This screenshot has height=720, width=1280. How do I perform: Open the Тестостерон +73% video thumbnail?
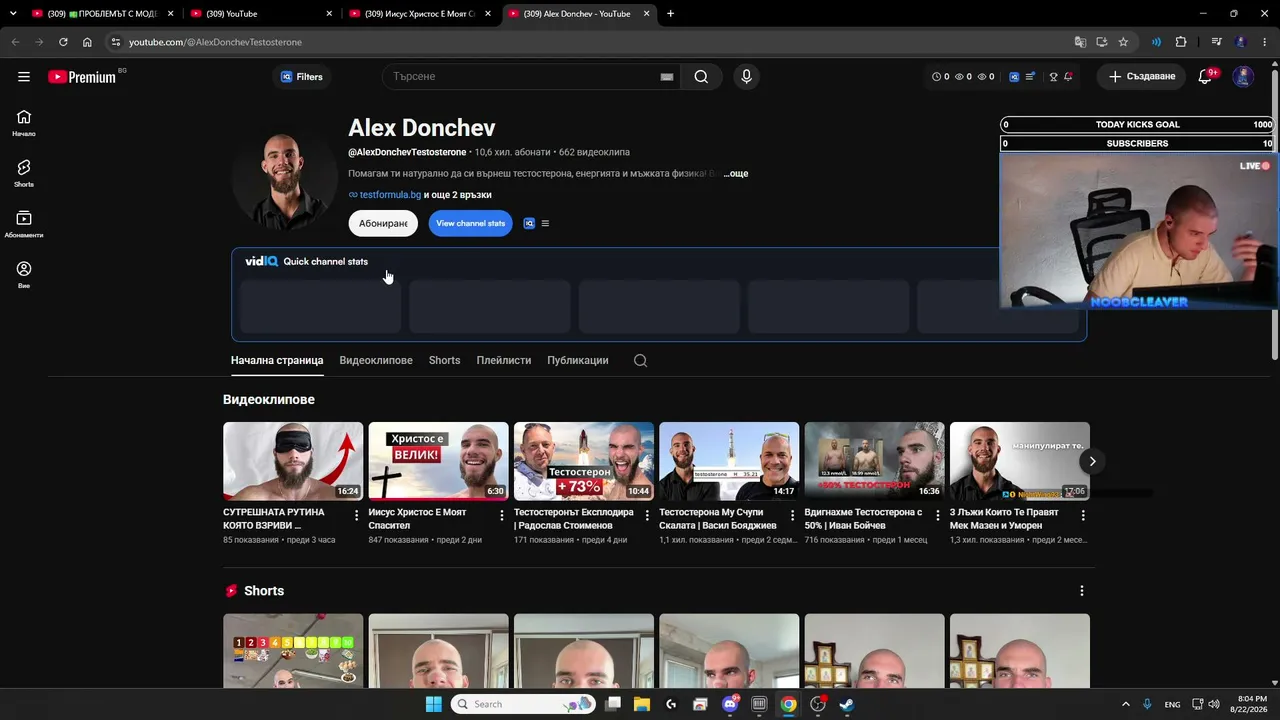(x=584, y=461)
